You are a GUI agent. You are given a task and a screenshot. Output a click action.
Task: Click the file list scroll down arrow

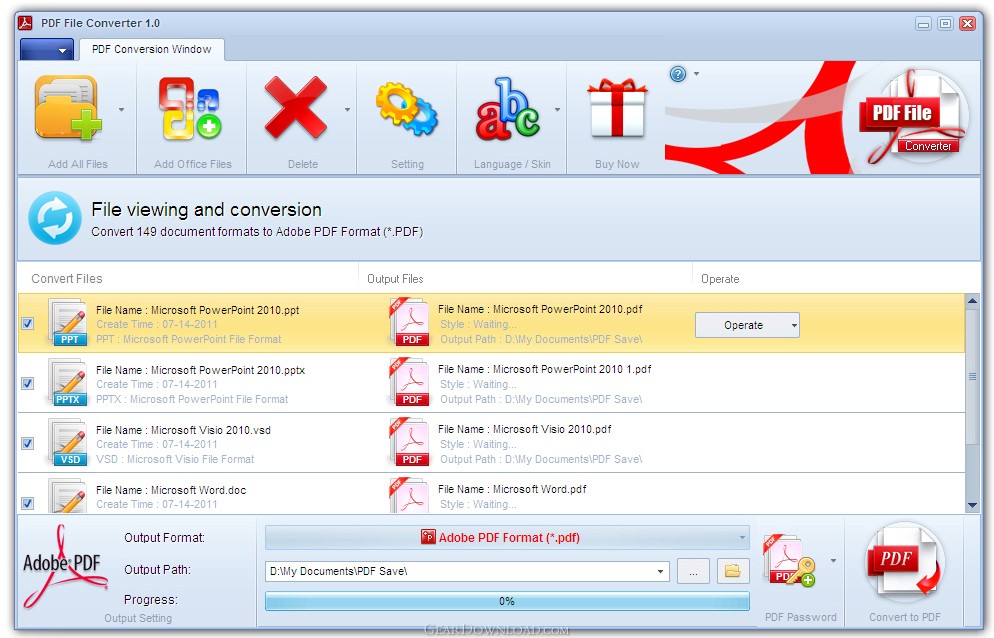click(x=972, y=505)
